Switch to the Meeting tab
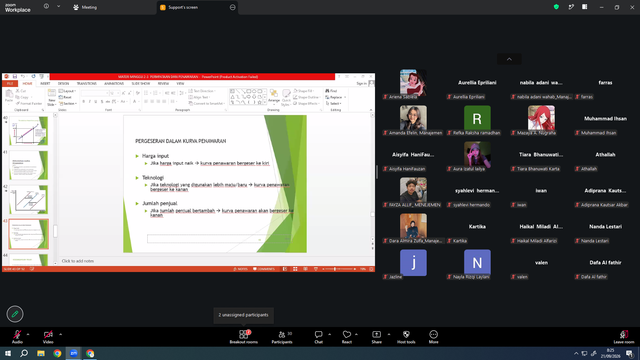 coord(85,7)
